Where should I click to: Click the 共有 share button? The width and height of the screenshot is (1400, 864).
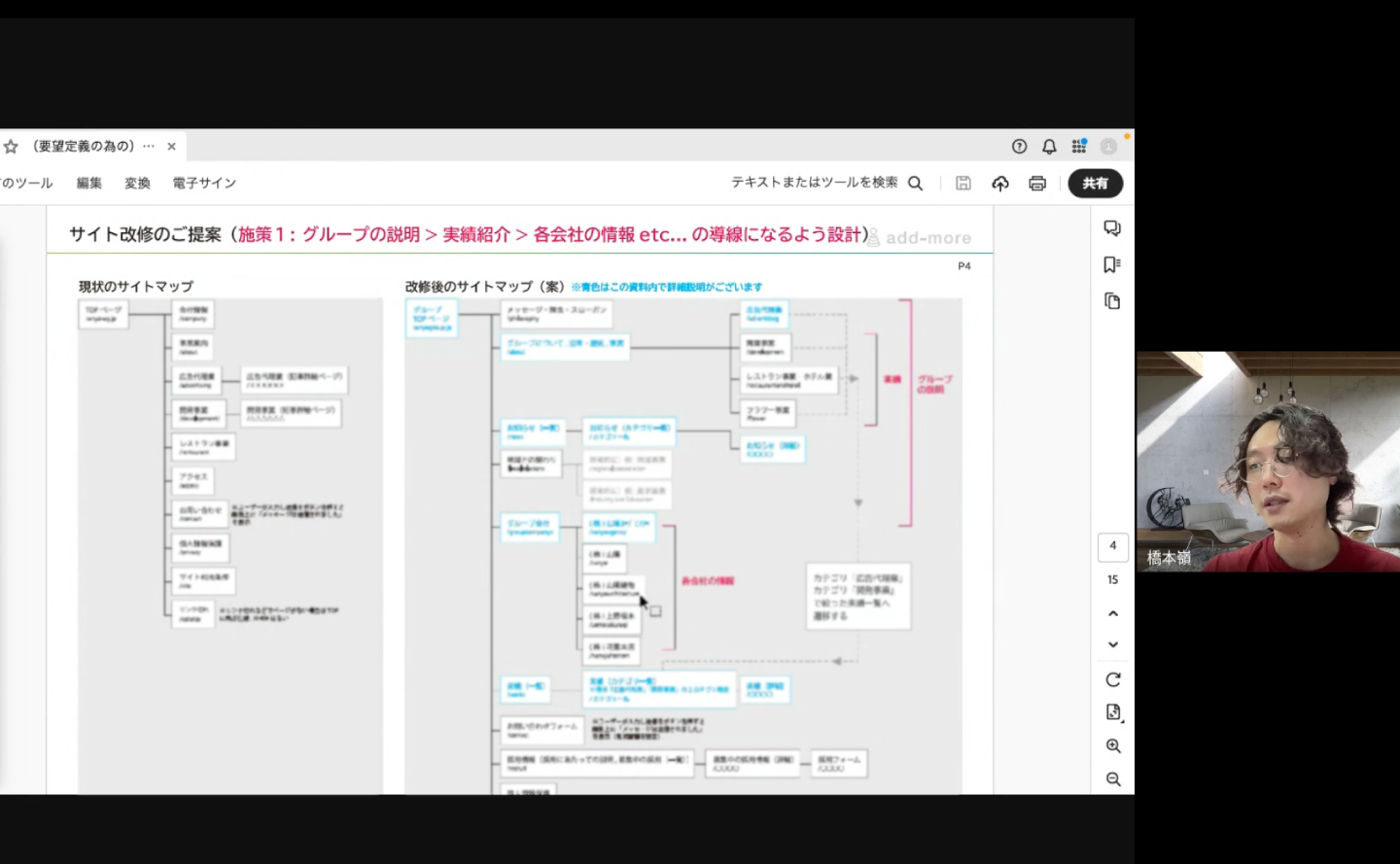[x=1096, y=183]
